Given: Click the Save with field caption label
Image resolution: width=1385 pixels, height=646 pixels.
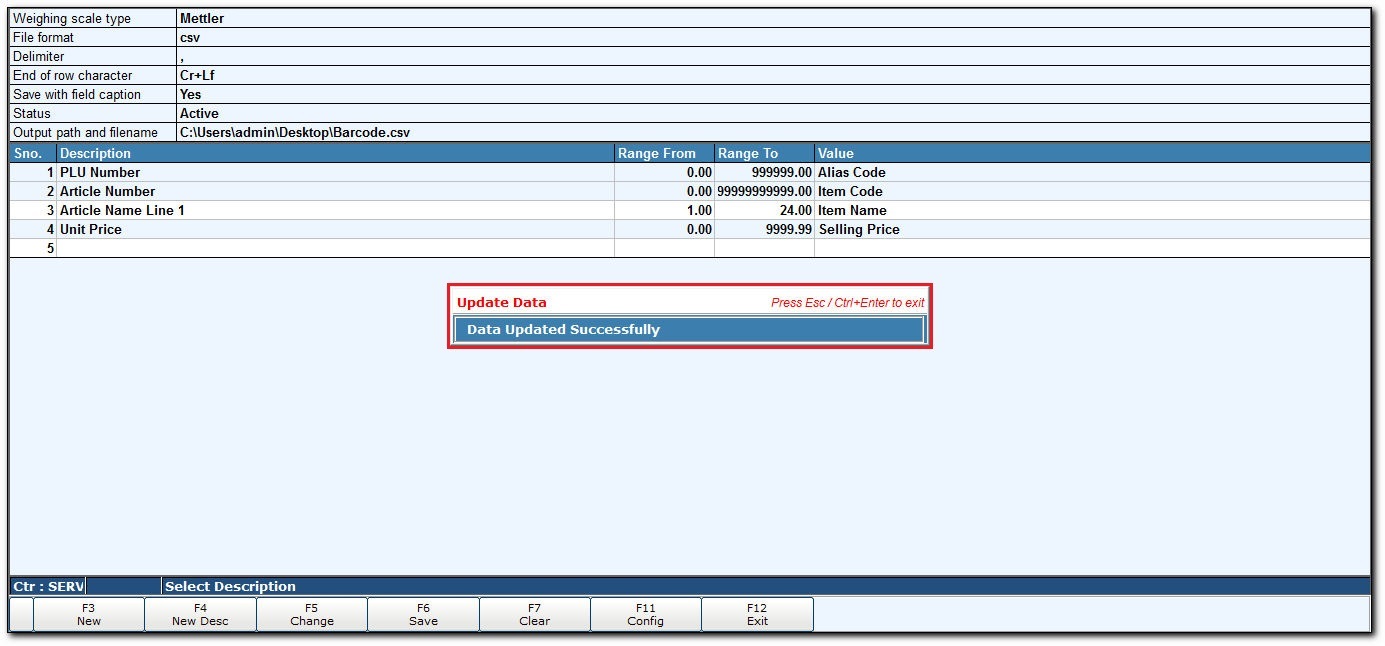Looking at the screenshot, I should coord(77,94).
